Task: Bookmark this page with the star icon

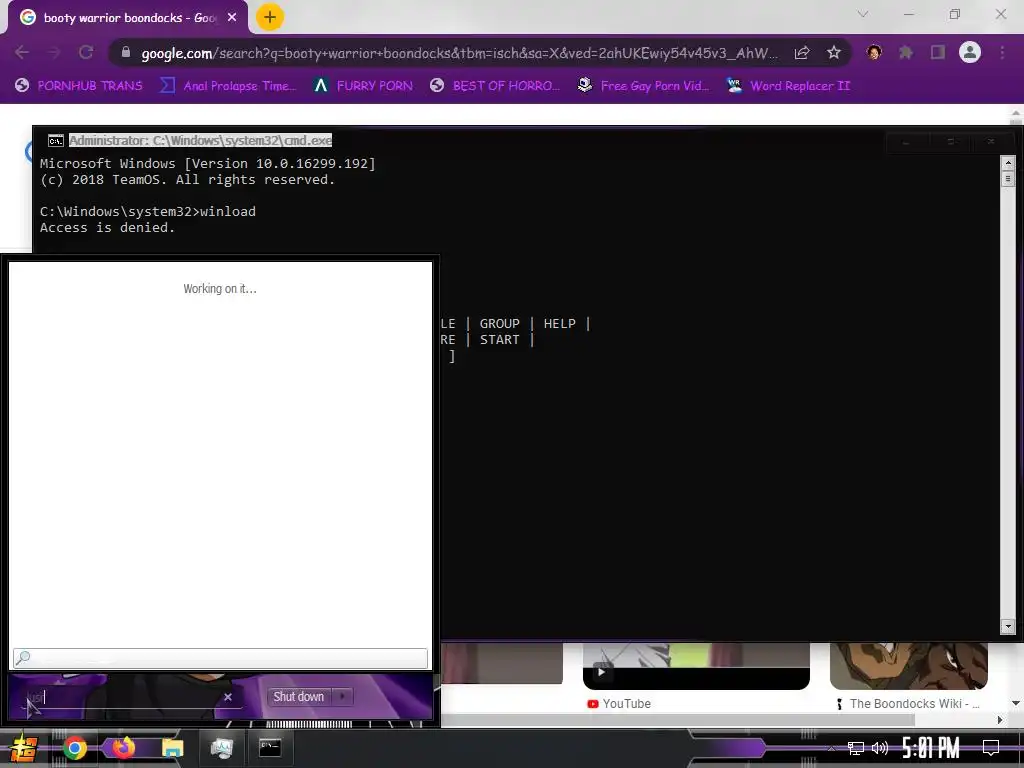Action: (834, 53)
